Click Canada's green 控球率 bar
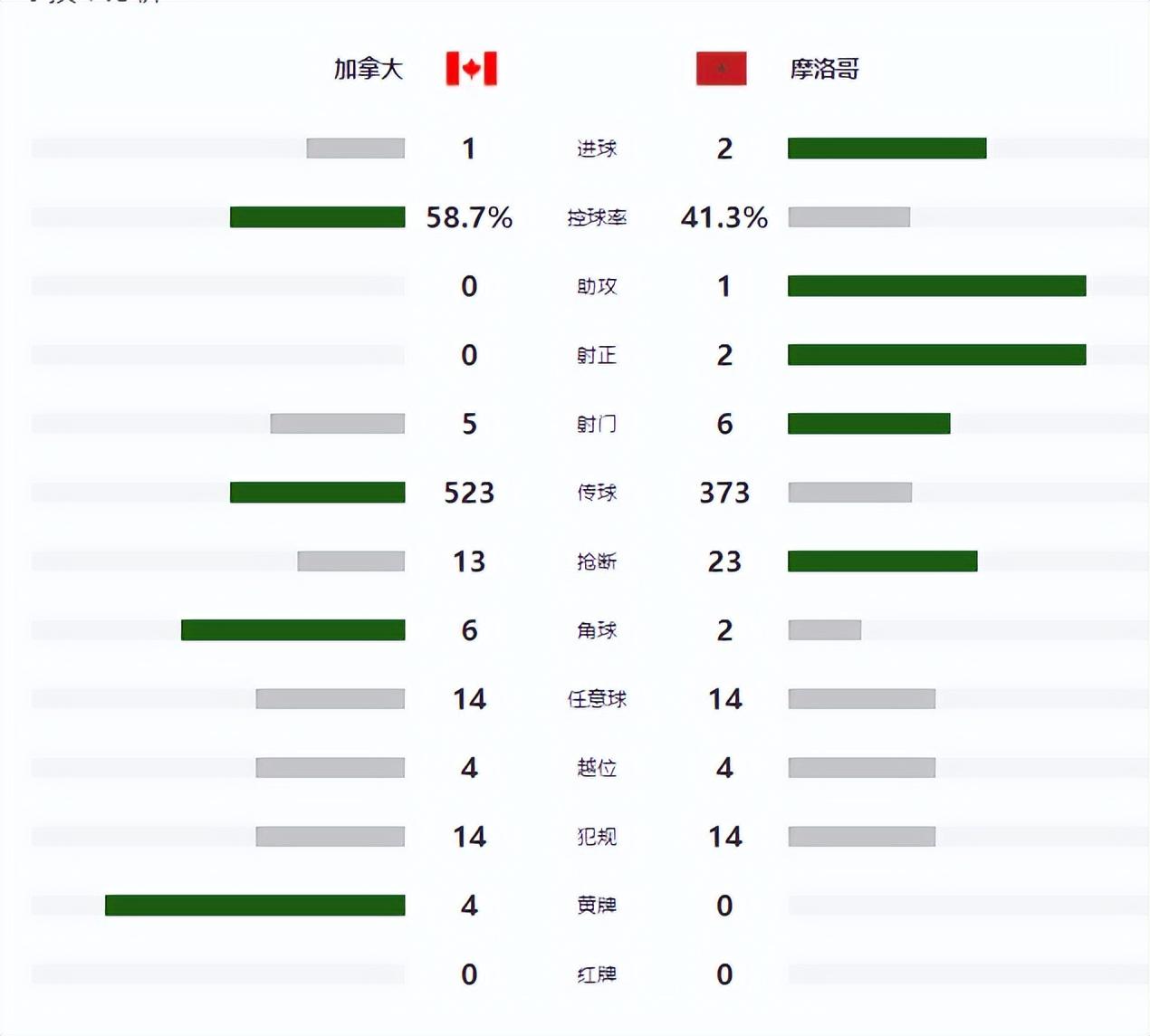The height and width of the screenshot is (1036, 1150). [x=317, y=217]
